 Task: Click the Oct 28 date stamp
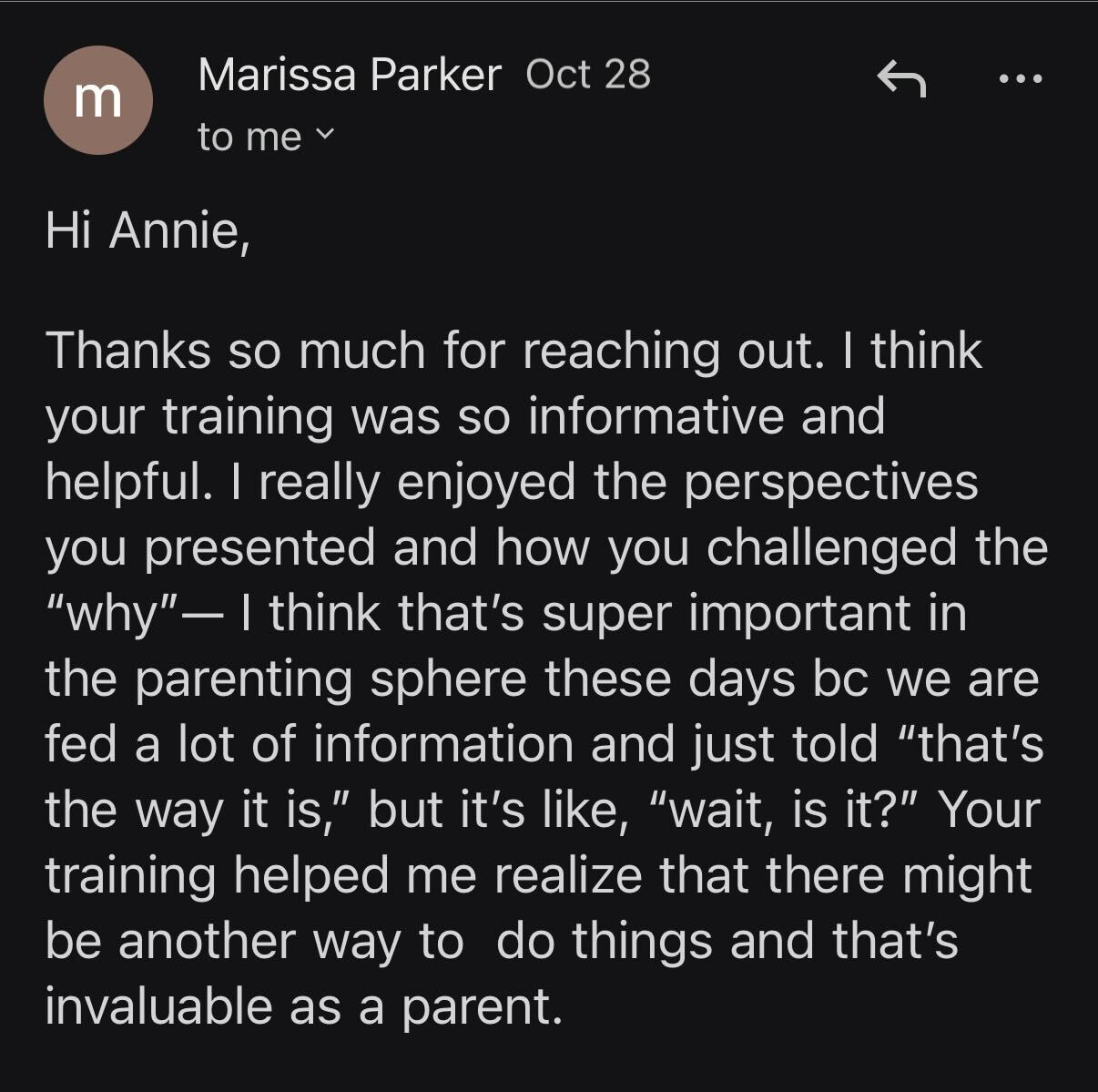[588, 74]
